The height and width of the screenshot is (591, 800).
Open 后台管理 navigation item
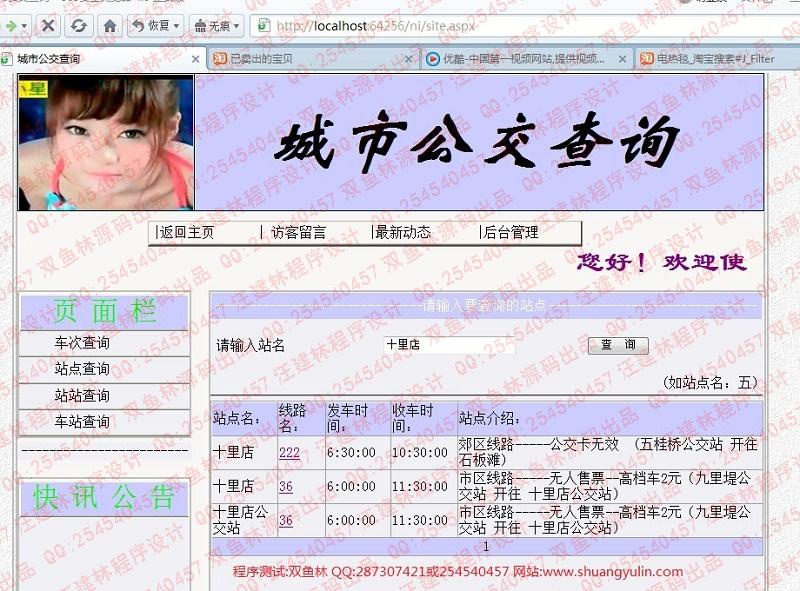[x=509, y=233]
